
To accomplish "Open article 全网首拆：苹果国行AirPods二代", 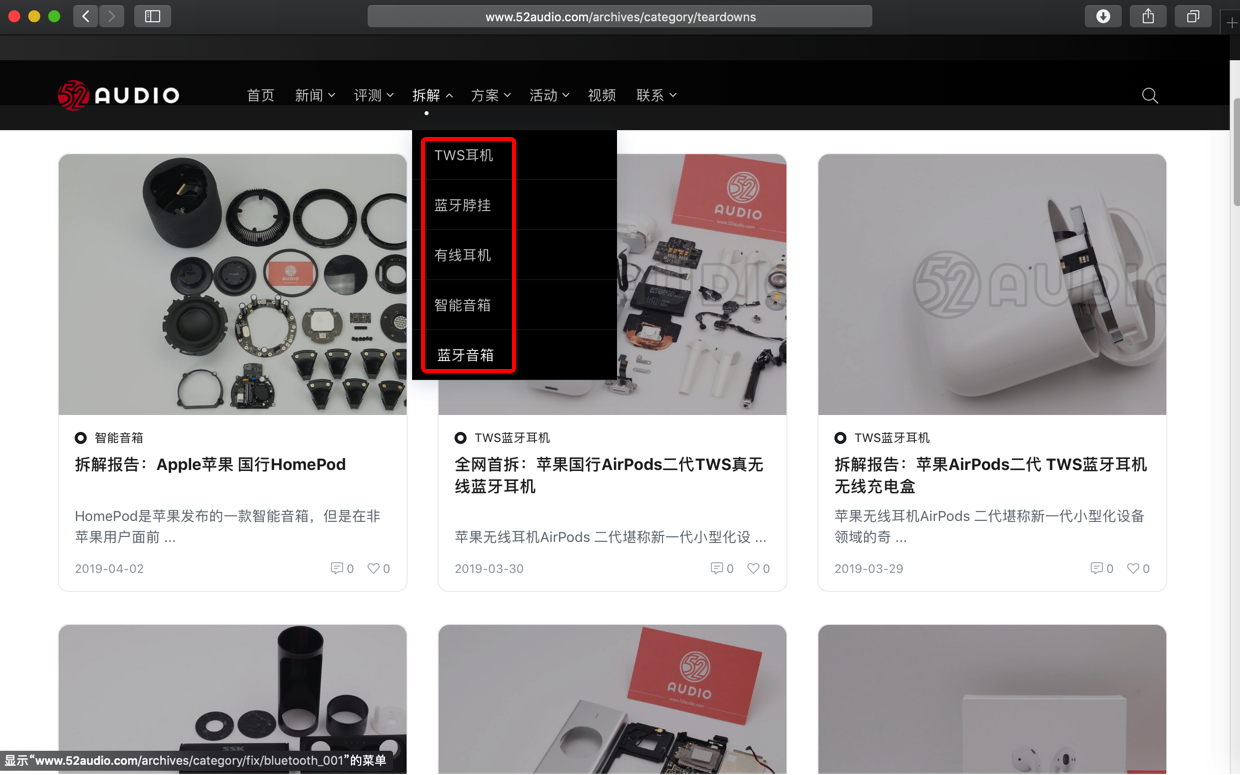I will (x=609, y=475).
